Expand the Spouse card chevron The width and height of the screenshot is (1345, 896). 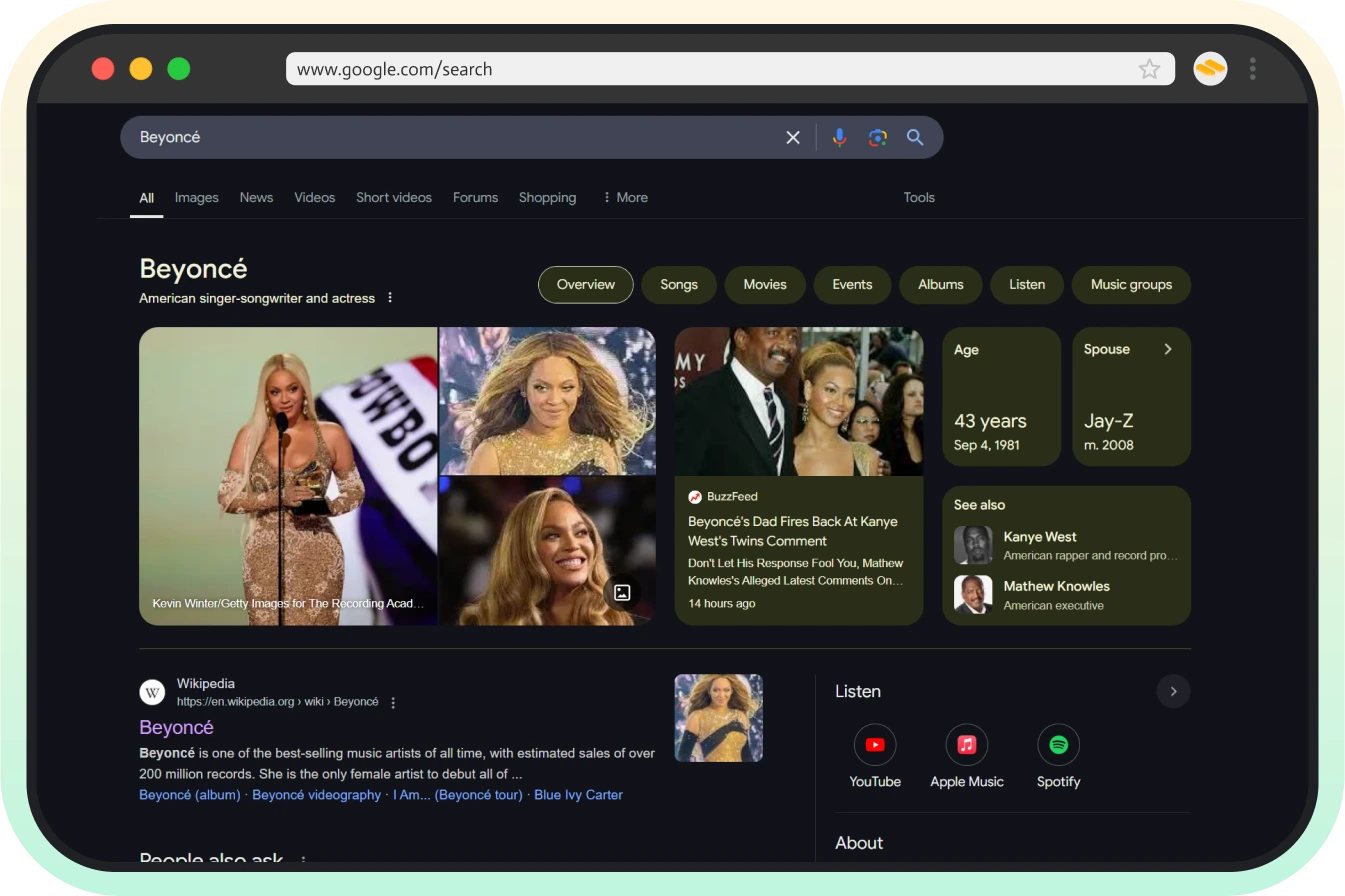click(x=1167, y=349)
